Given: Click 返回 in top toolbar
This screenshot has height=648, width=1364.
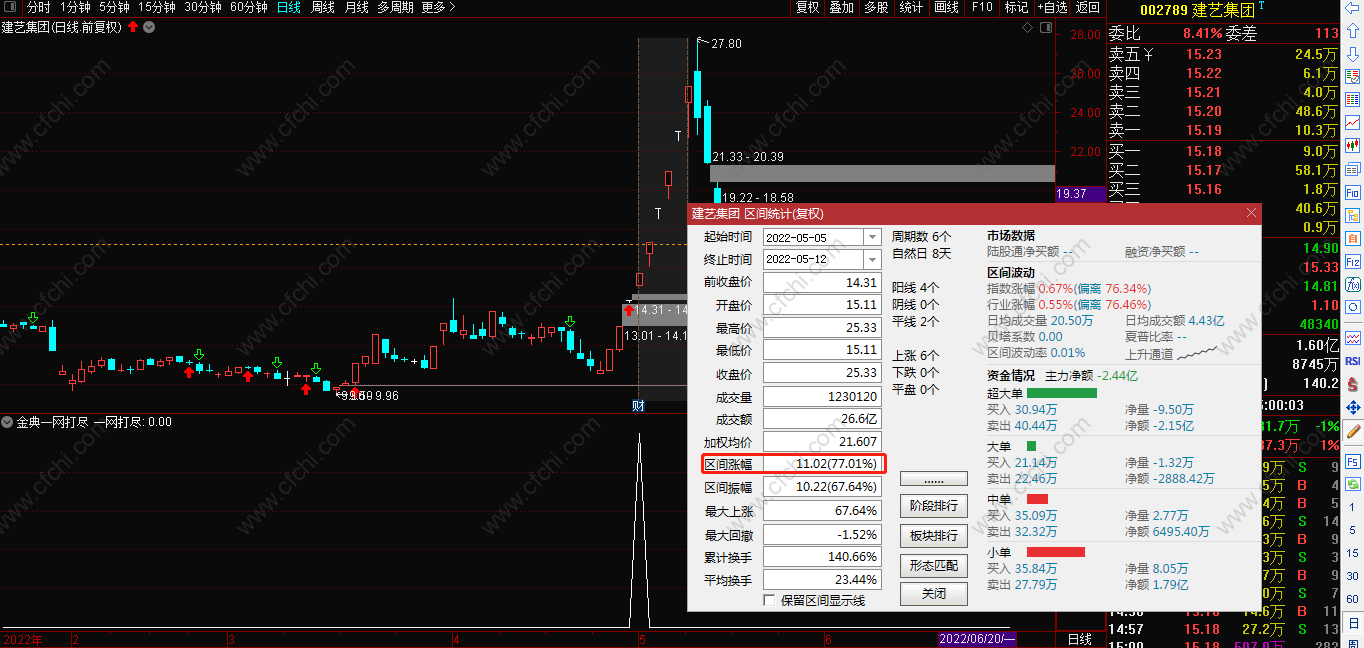Looking at the screenshot, I should click(x=1087, y=7).
